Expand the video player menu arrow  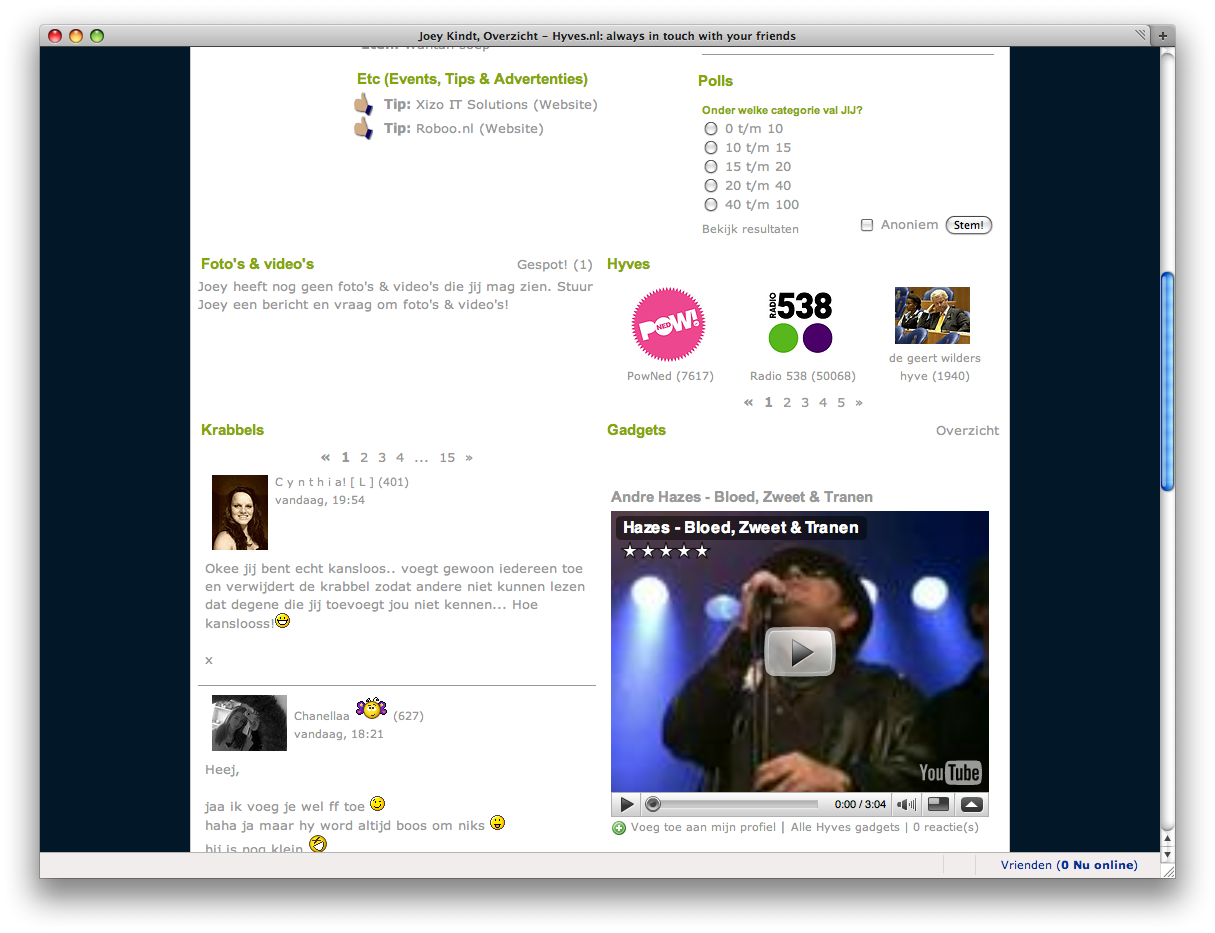click(972, 804)
